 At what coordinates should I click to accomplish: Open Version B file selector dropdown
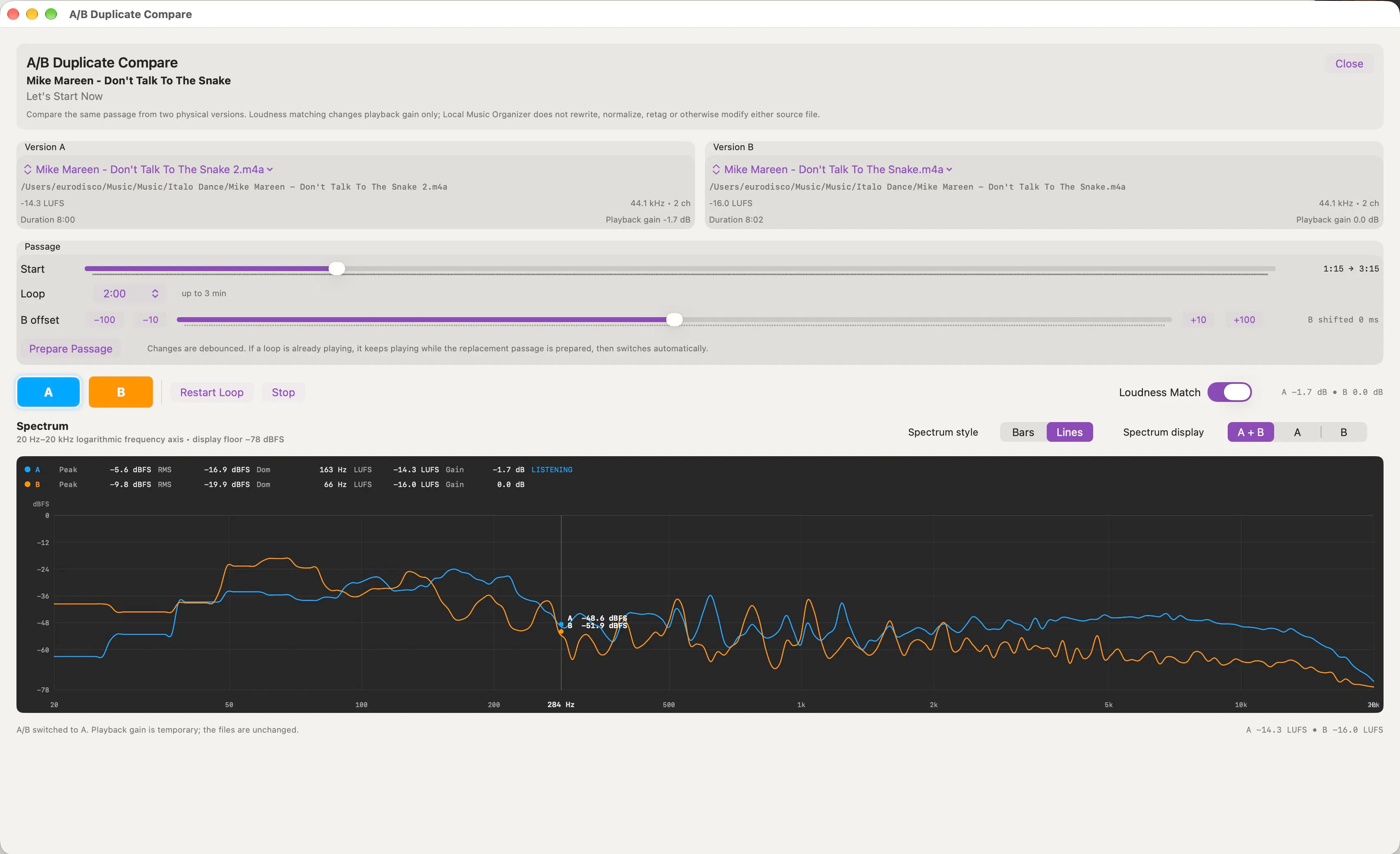[x=832, y=169]
